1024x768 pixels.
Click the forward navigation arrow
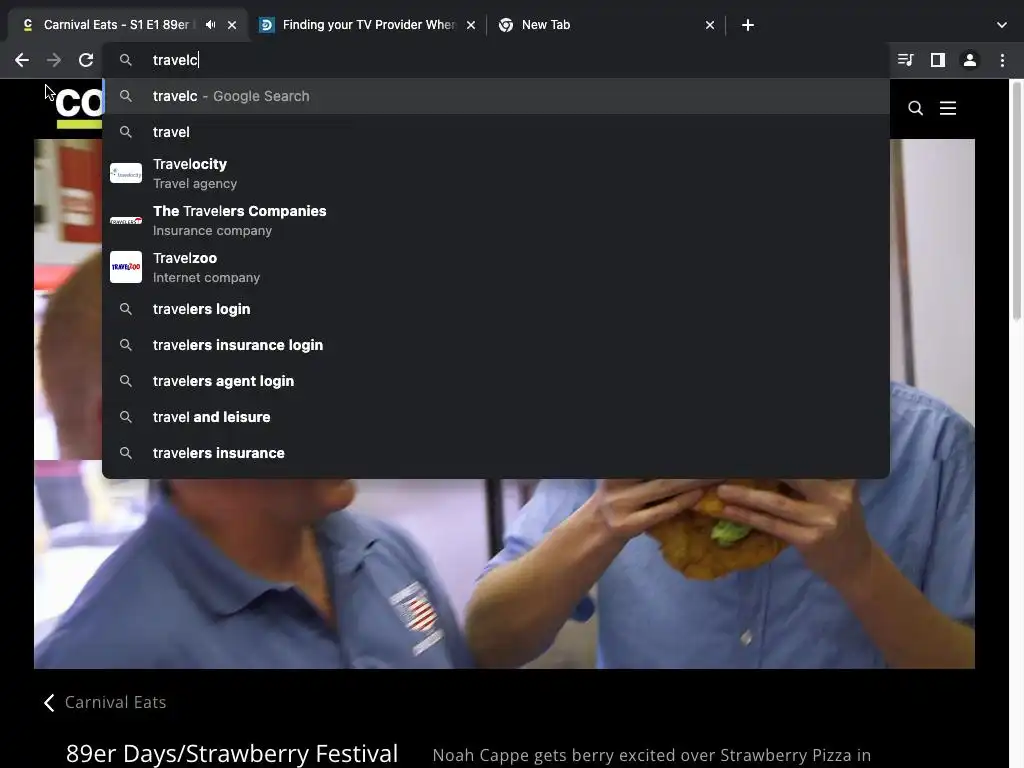[x=54, y=60]
